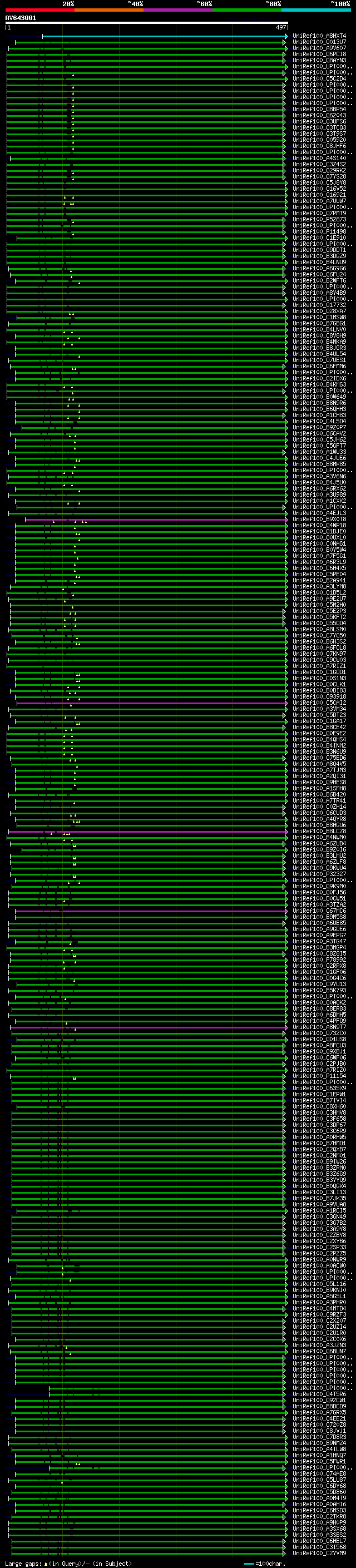Select hit label UniRef100_C1GQD1
Viewport: 356px width, 1568px height.
coord(319,672)
